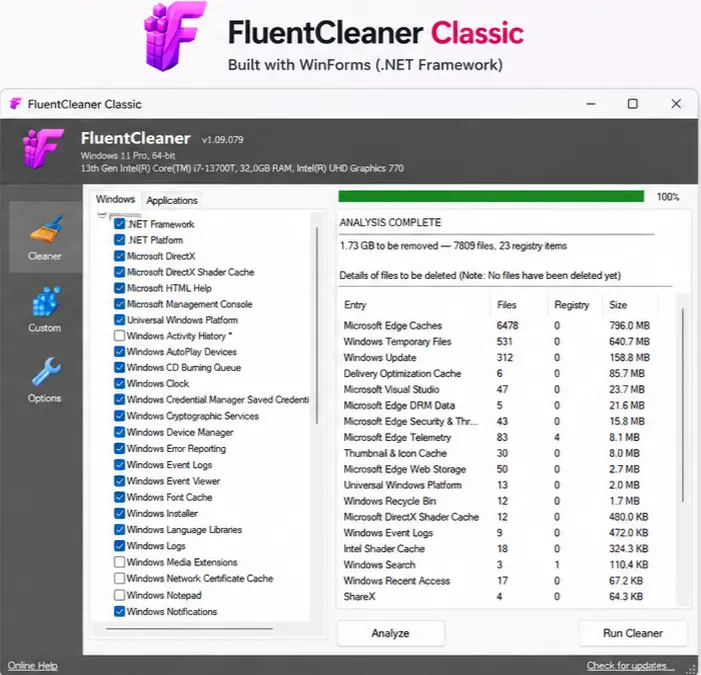Select the Windows Update result row
This screenshot has width=701, height=675.
496,358
